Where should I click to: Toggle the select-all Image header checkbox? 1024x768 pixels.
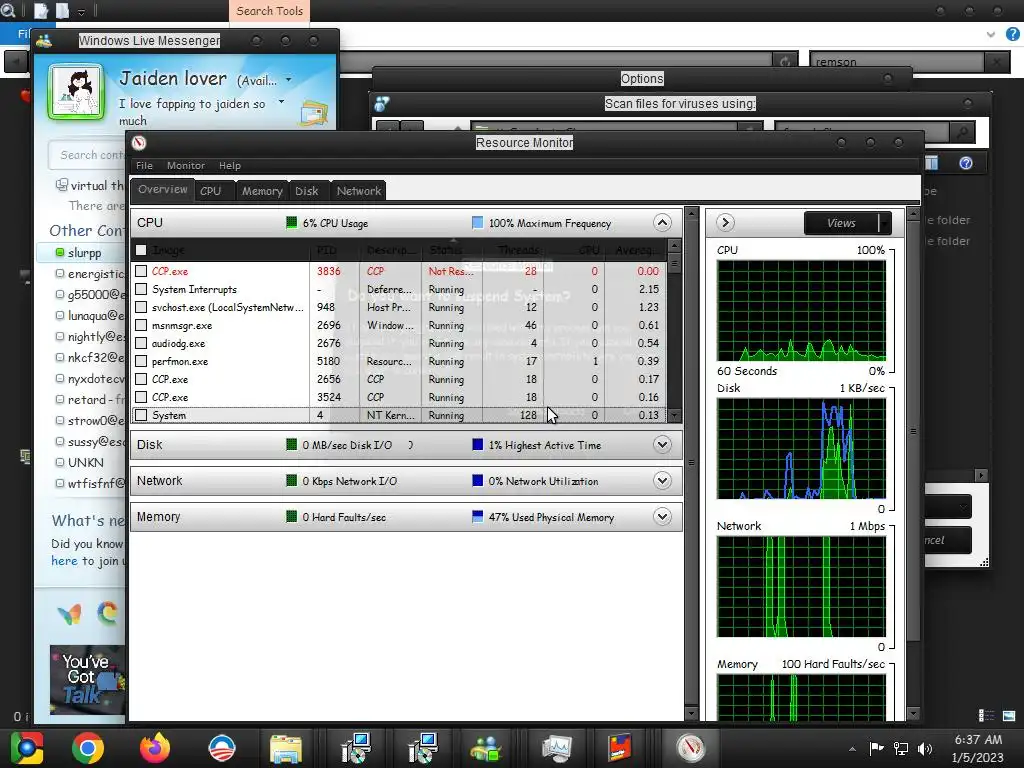click(141, 250)
